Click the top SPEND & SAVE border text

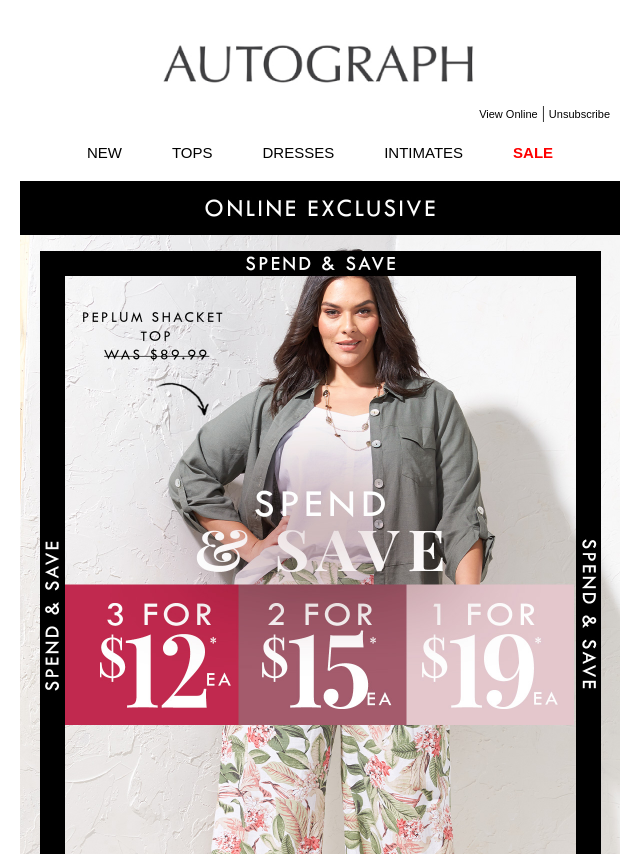[x=321, y=264]
